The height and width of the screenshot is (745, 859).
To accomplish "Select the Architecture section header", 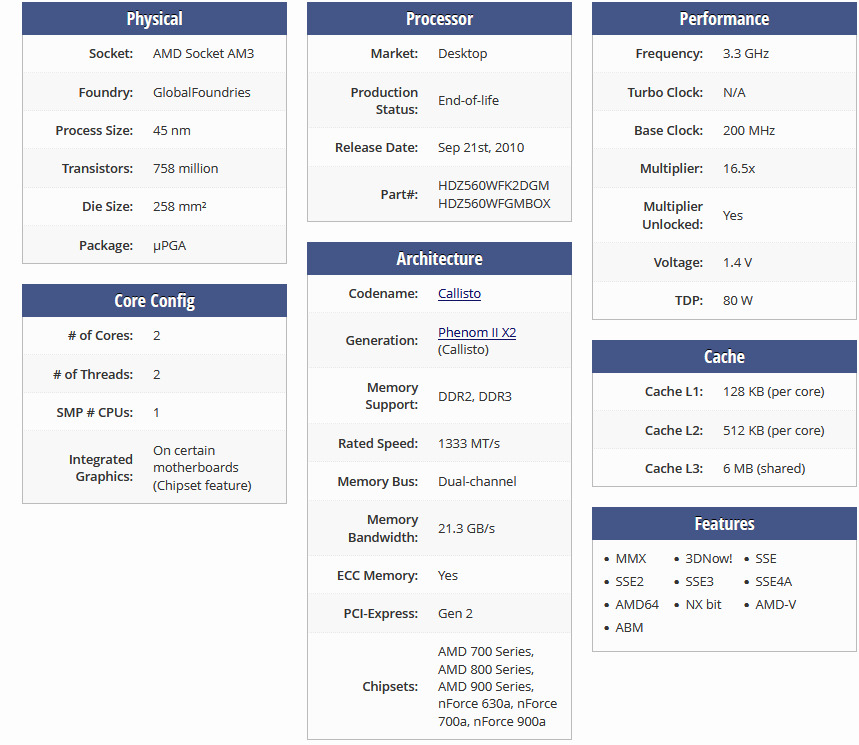I will (x=439, y=259).
